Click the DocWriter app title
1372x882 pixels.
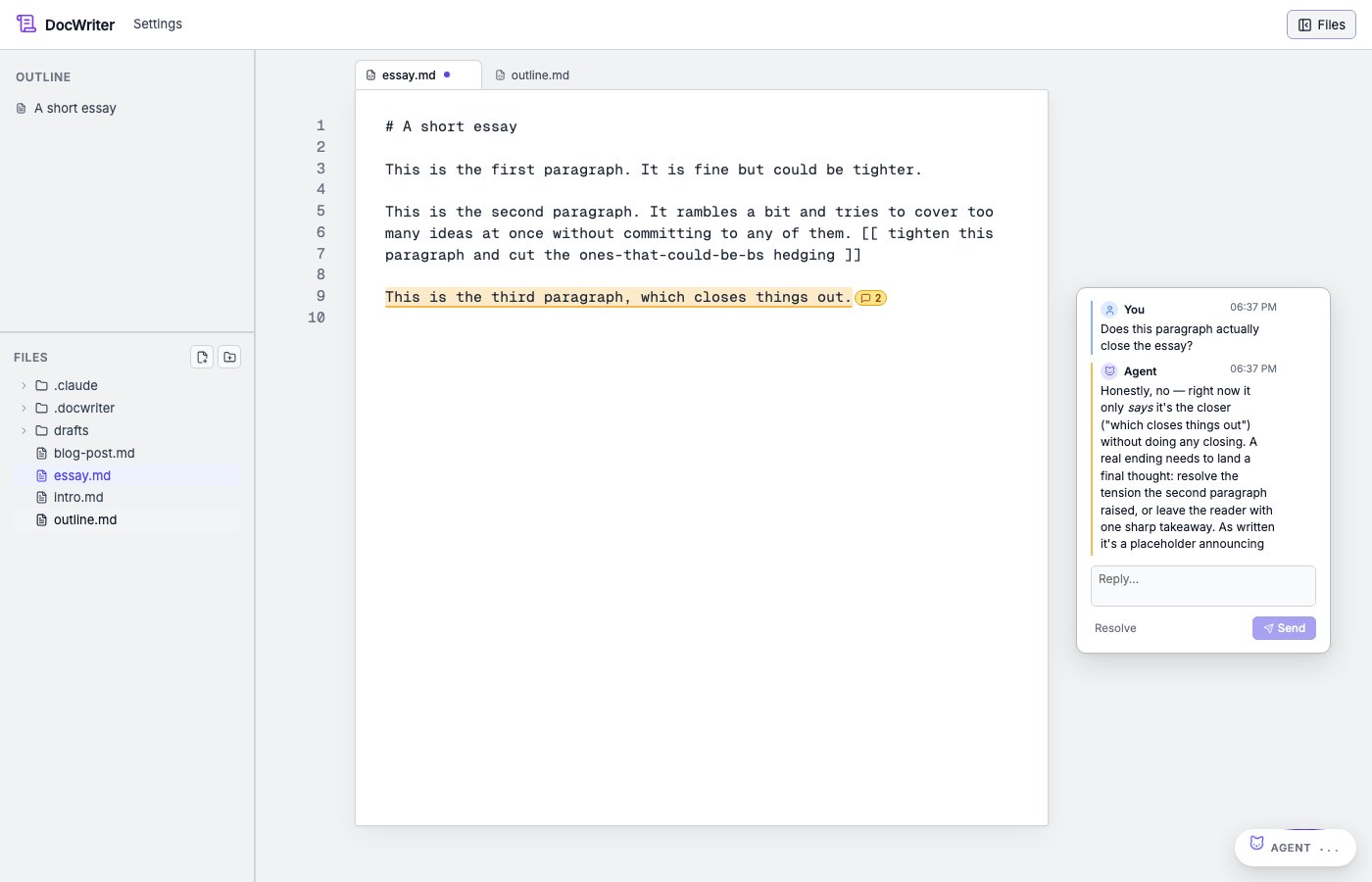point(79,24)
